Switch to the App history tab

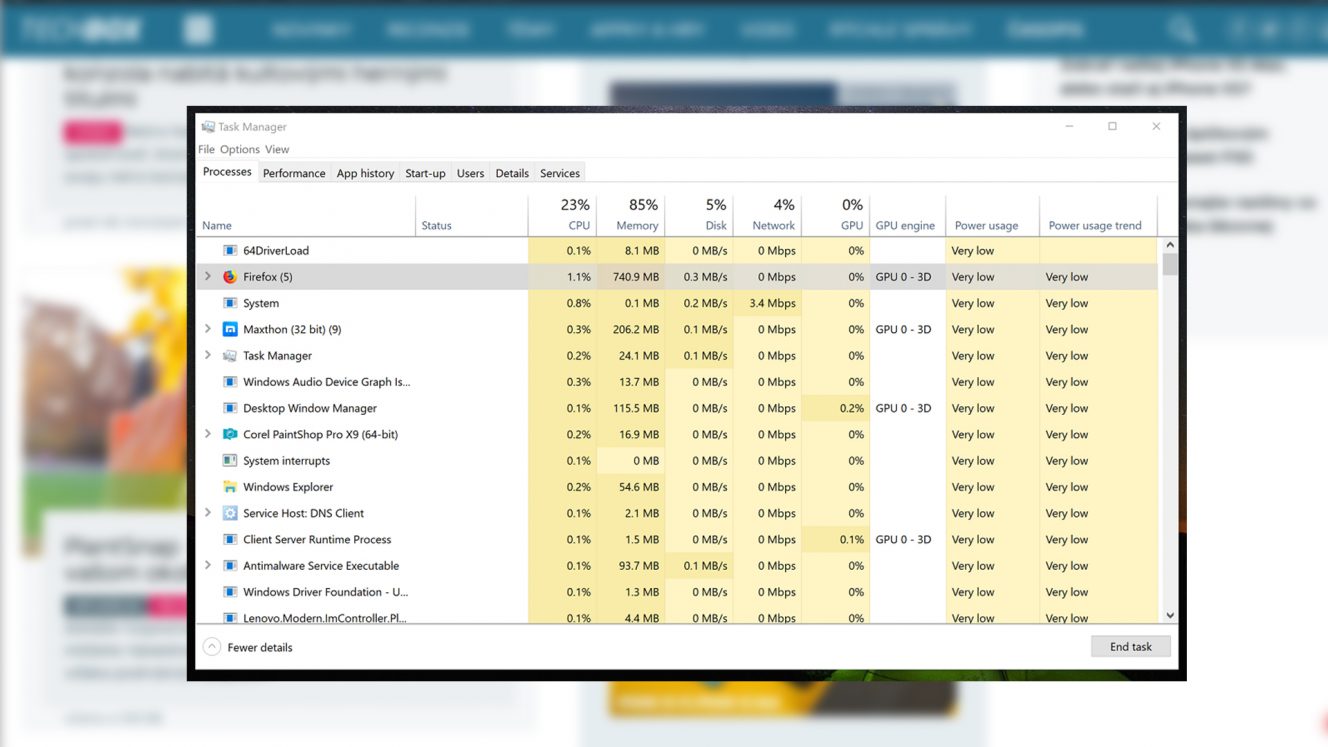(x=365, y=173)
